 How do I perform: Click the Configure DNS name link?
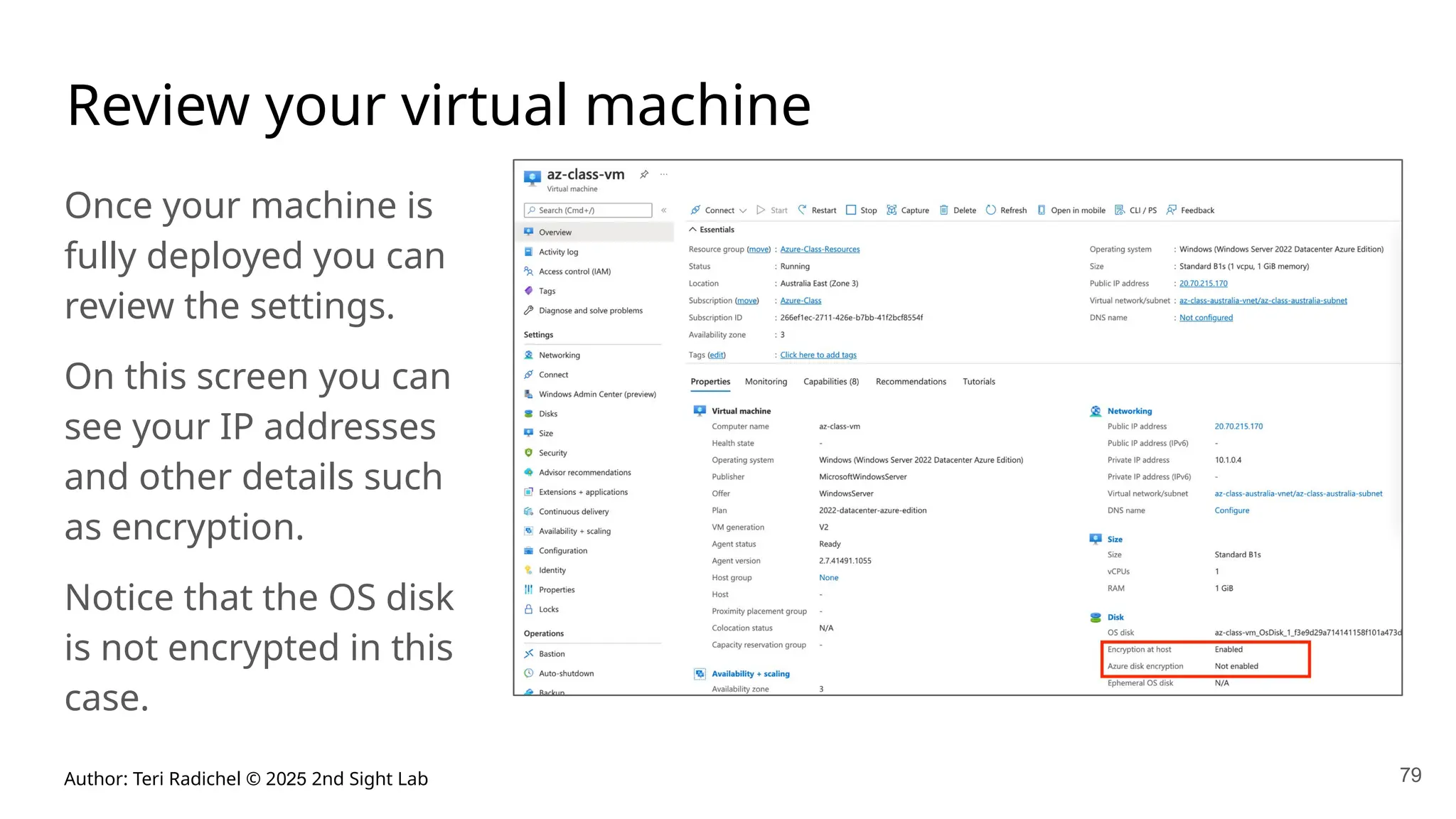point(1232,510)
